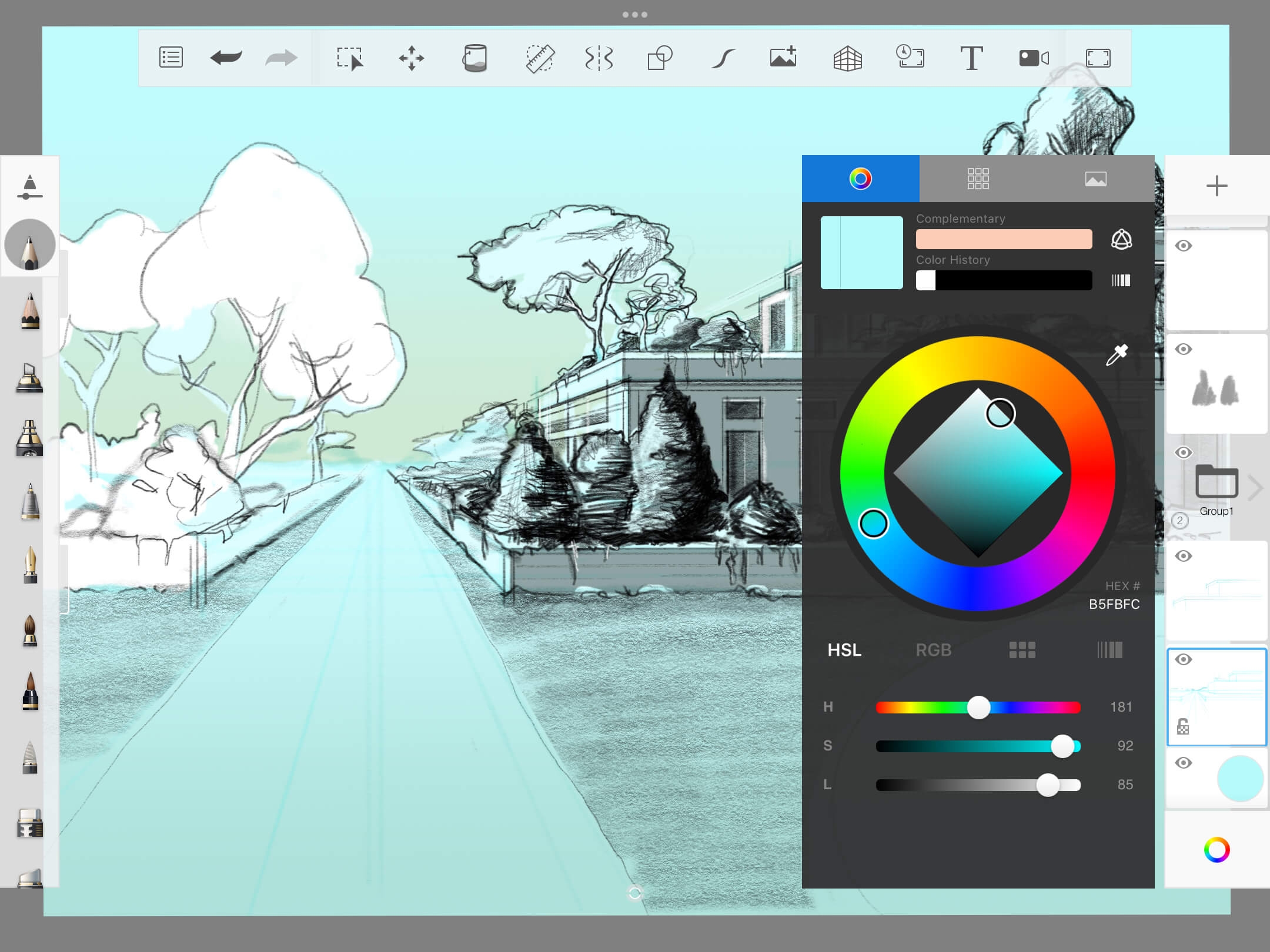Click the Undo arrow in the toolbar
The image size is (1270, 952).
(226, 58)
